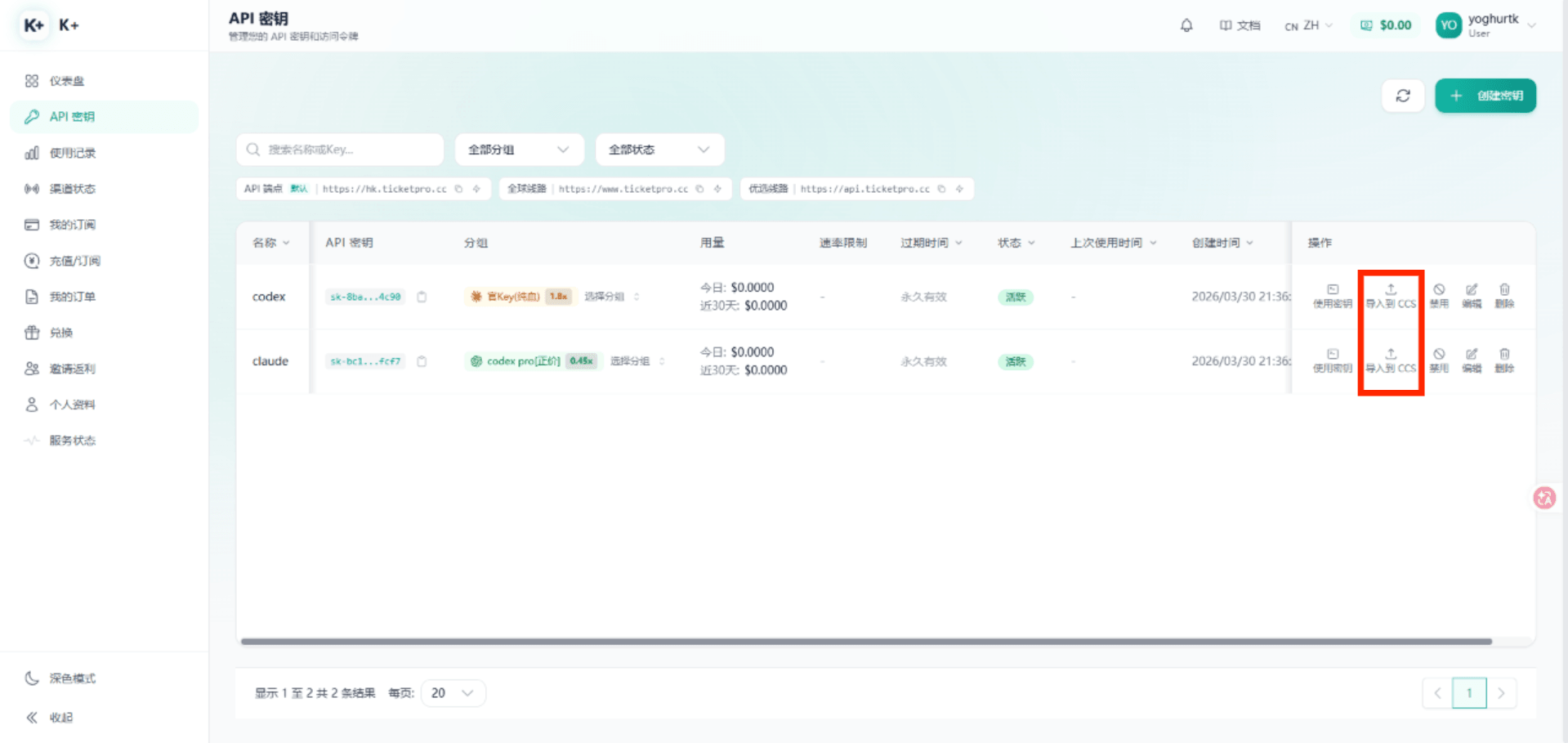Import claude key to CCS

1391,360
